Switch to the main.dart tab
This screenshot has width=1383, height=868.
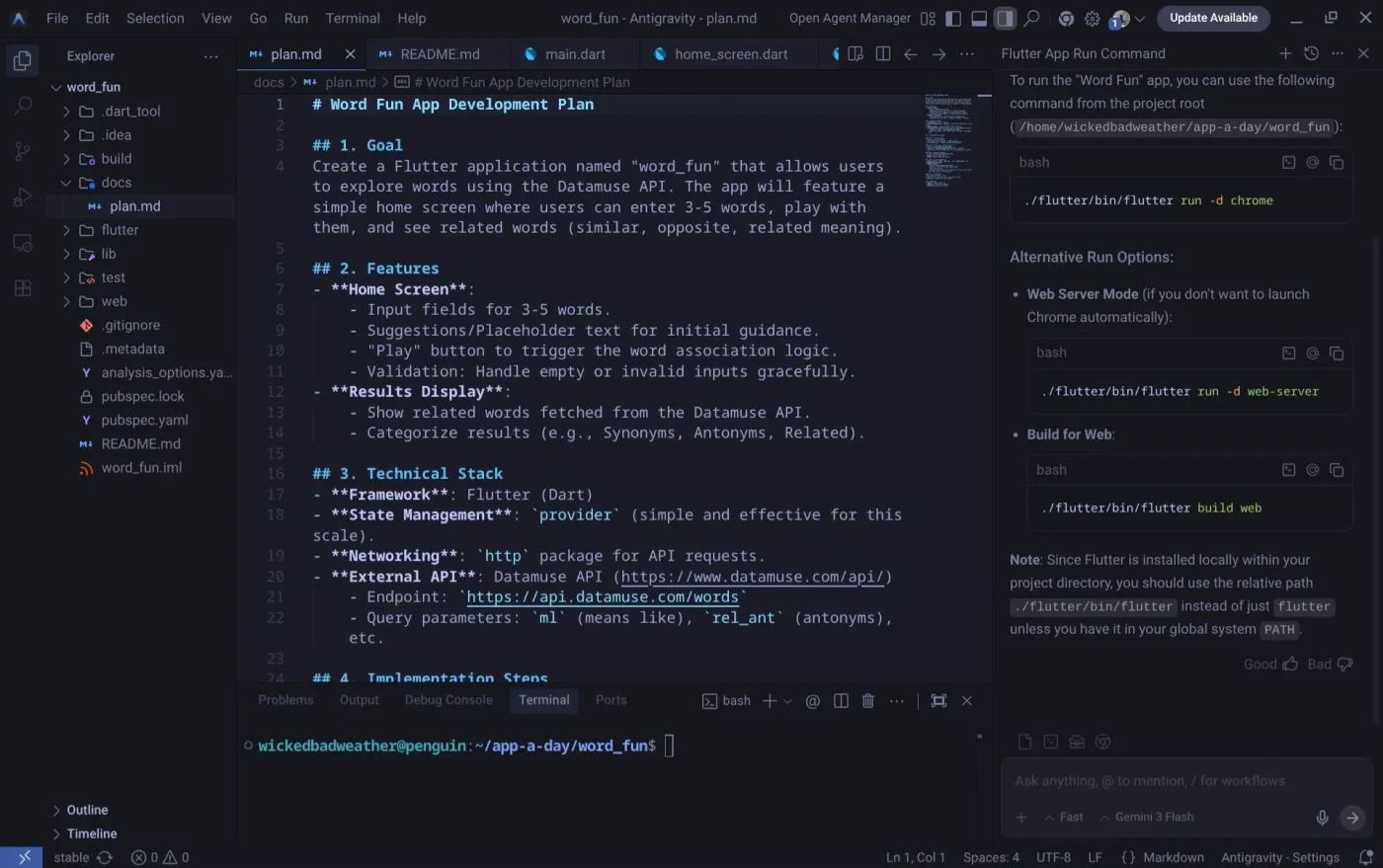coord(575,54)
